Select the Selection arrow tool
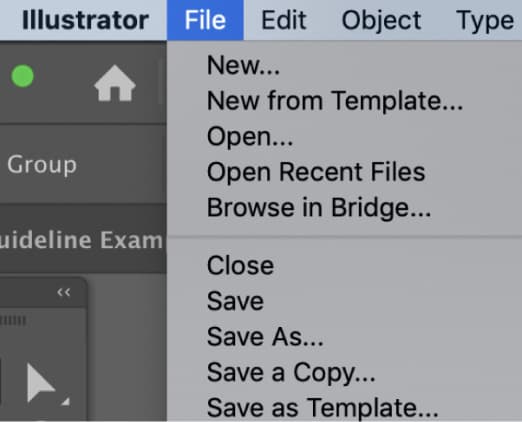The width and height of the screenshot is (522, 422). [x=41, y=383]
